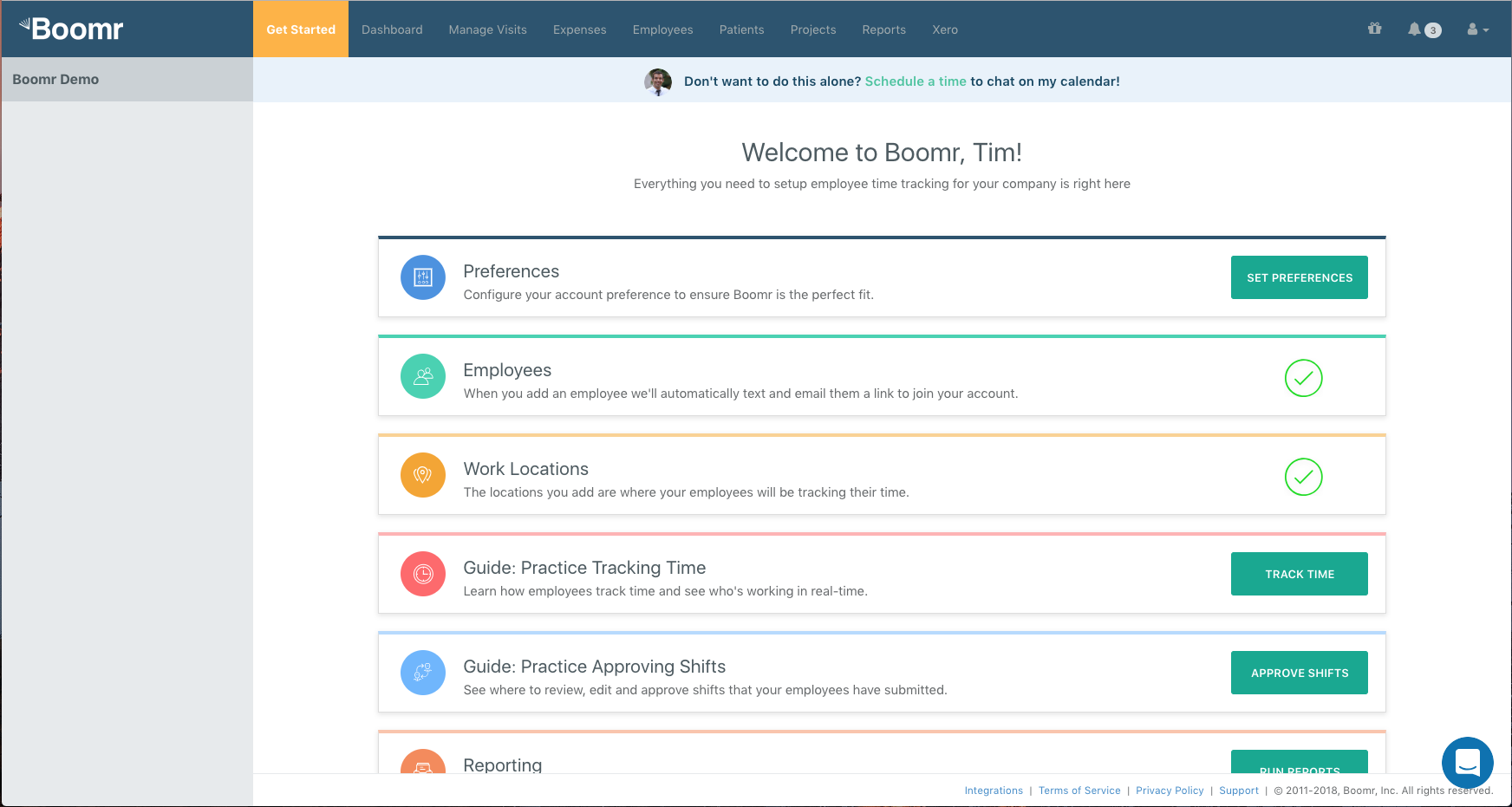Open notifications bell icon
Screen dimensions: 1512x807
[x=1414, y=29]
